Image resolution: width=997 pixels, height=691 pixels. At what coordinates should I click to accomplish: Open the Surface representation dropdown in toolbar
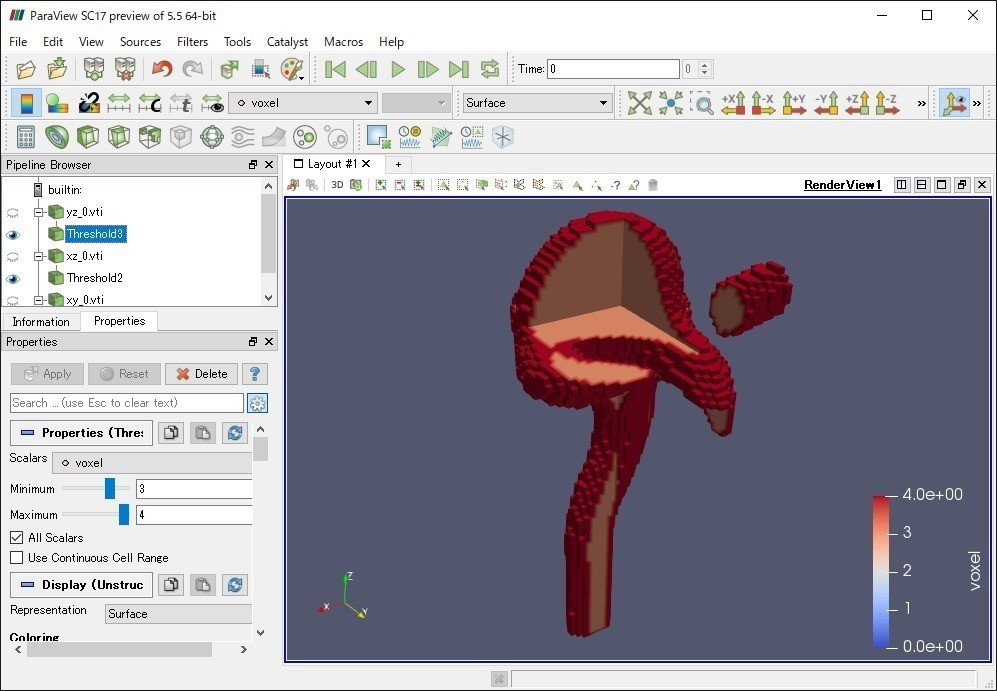coord(537,103)
